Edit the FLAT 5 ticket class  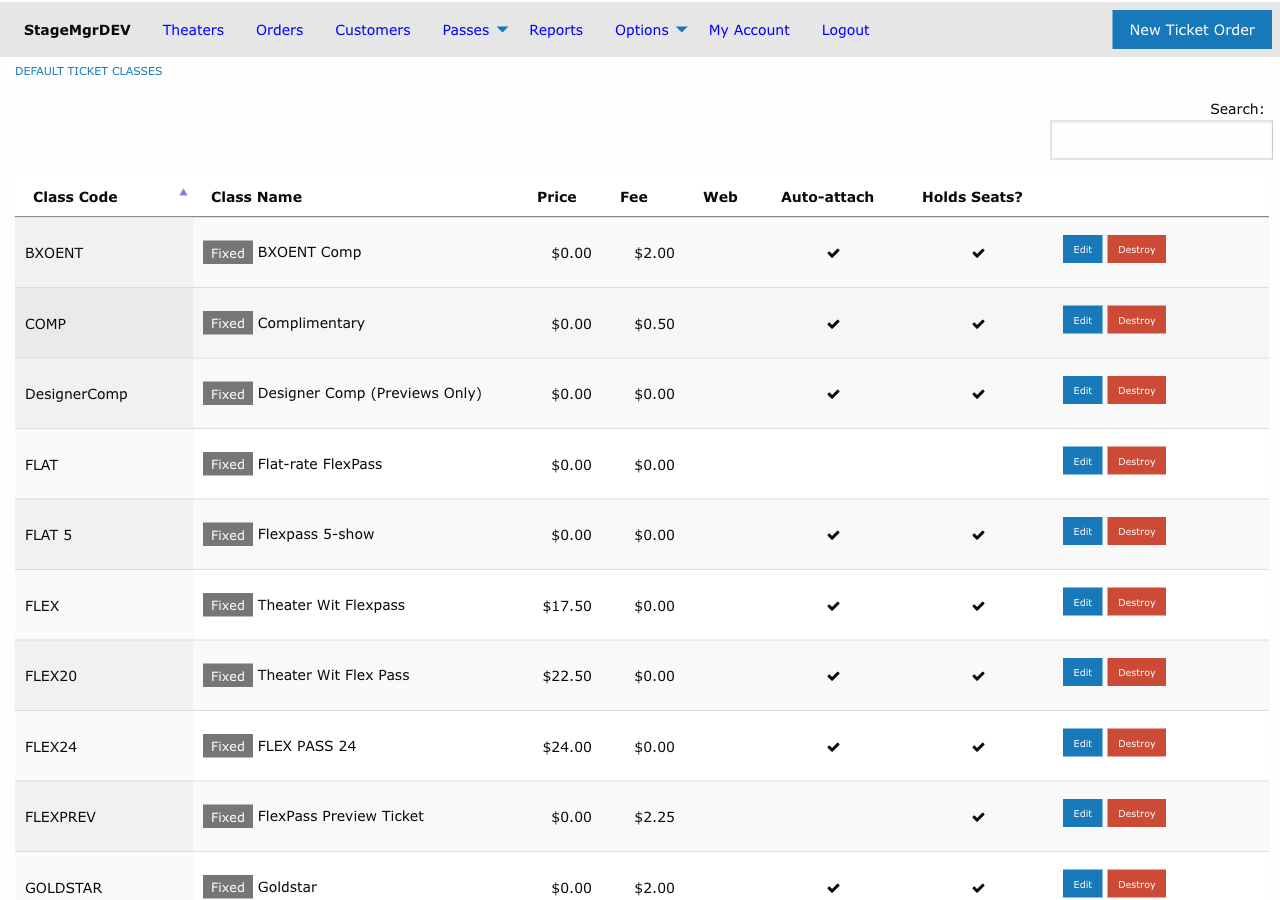(1082, 531)
